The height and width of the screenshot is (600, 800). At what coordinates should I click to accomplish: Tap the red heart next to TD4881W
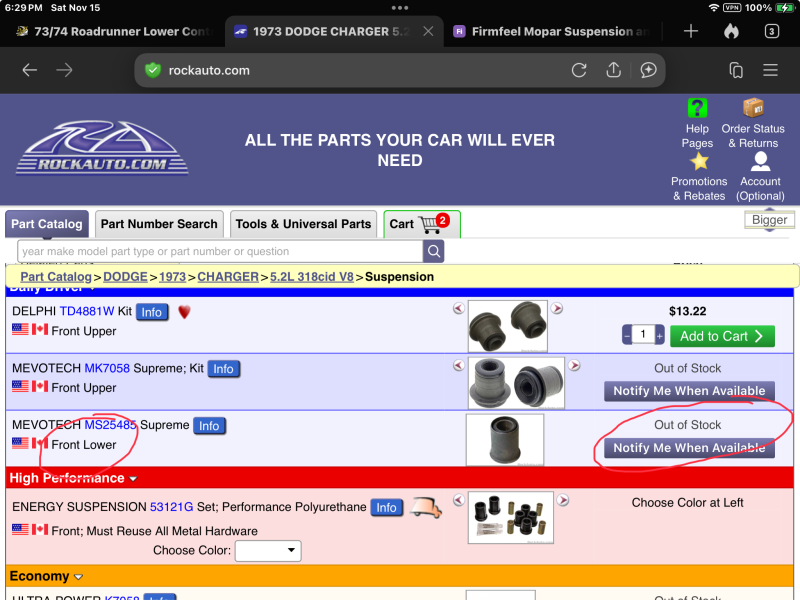(184, 312)
